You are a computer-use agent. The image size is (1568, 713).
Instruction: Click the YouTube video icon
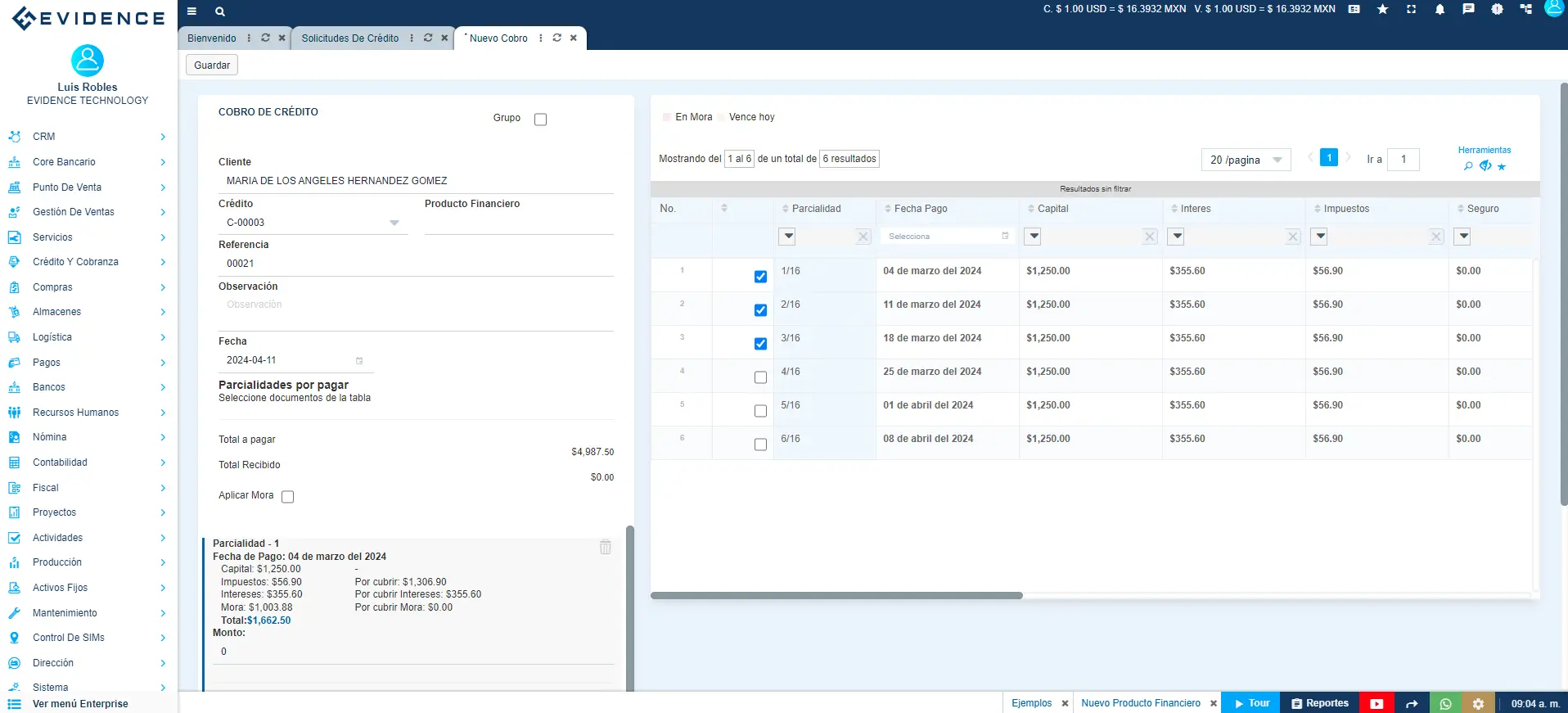pyautogui.click(x=1377, y=703)
